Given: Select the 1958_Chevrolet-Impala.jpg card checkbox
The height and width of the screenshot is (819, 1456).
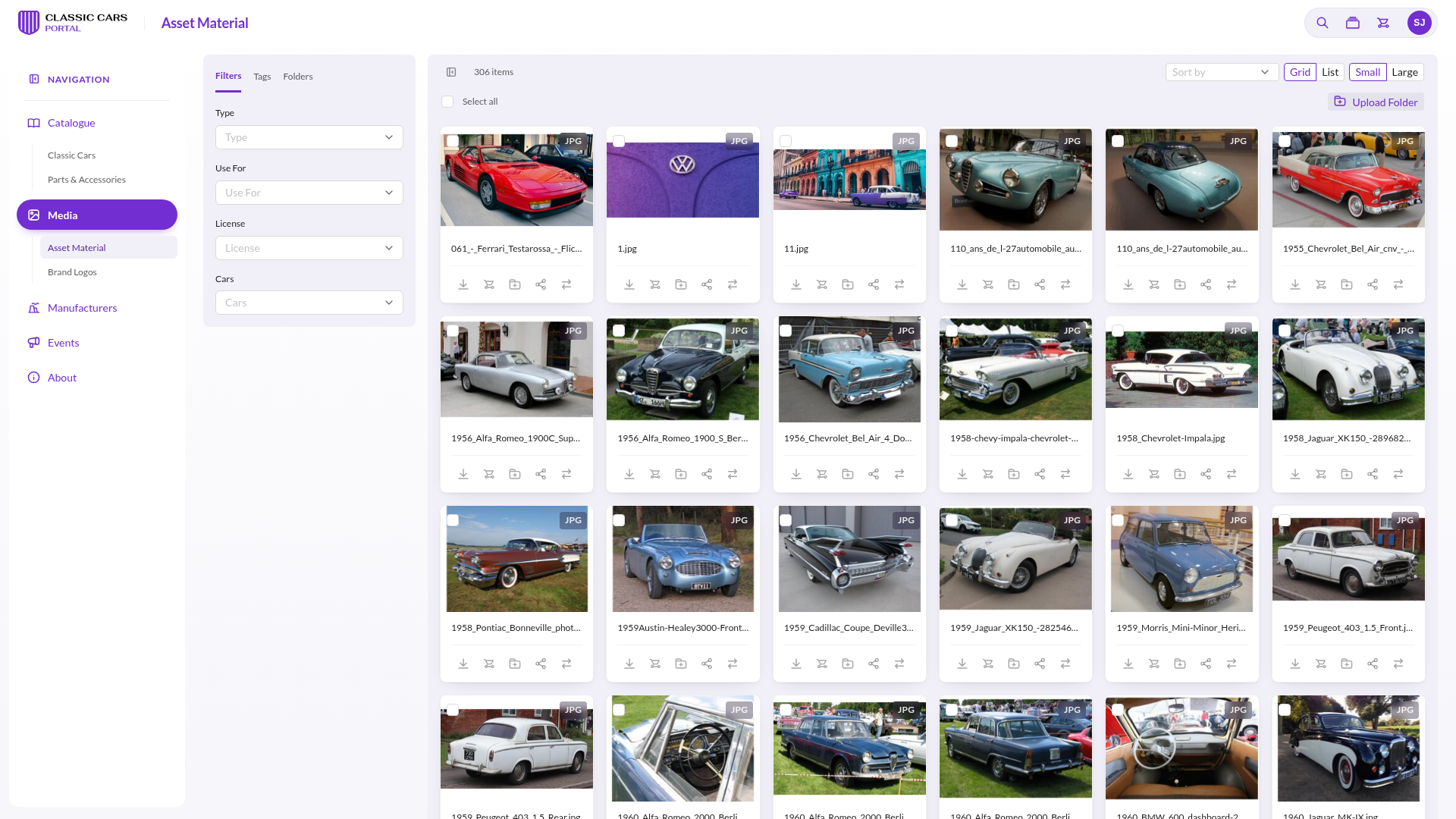Looking at the screenshot, I should pyautogui.click(x=1118, y=331).
